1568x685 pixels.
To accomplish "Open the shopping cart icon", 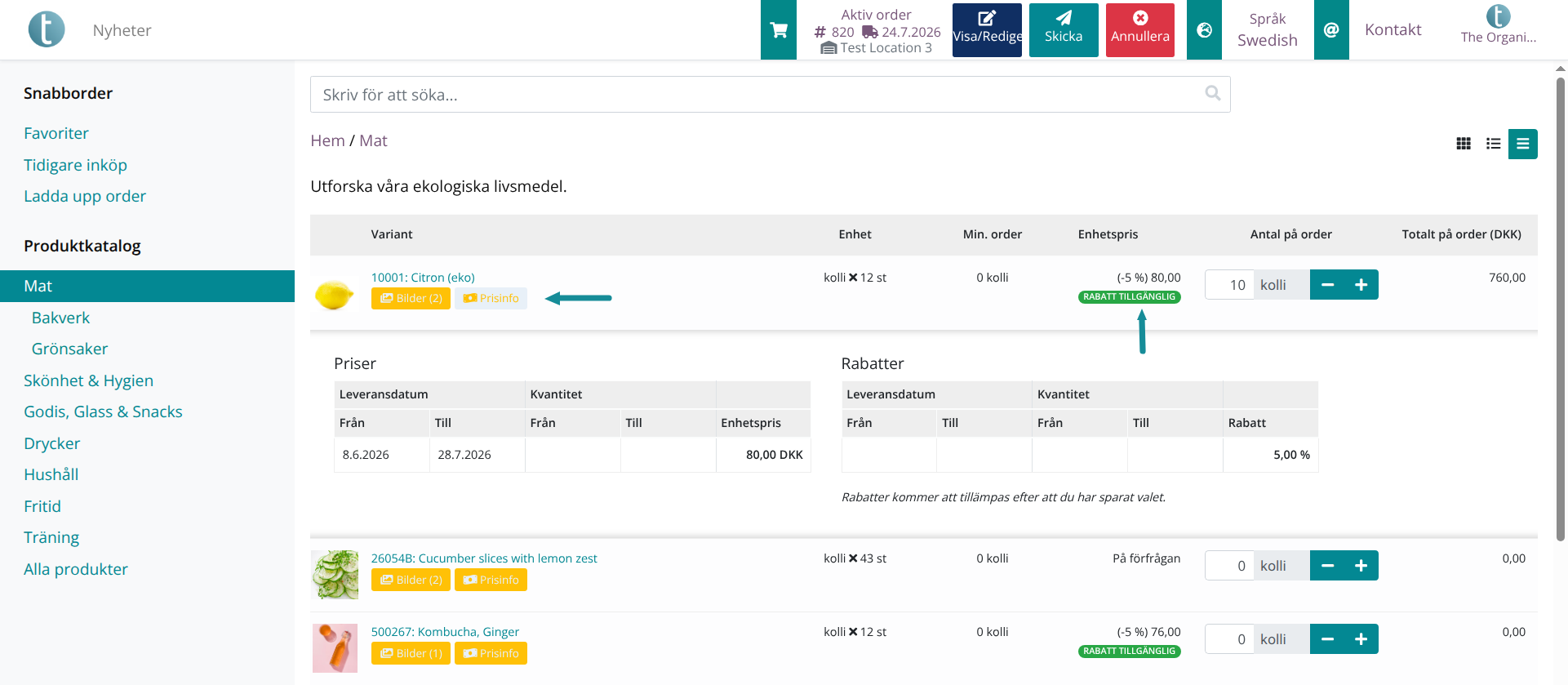I will 779,30.
